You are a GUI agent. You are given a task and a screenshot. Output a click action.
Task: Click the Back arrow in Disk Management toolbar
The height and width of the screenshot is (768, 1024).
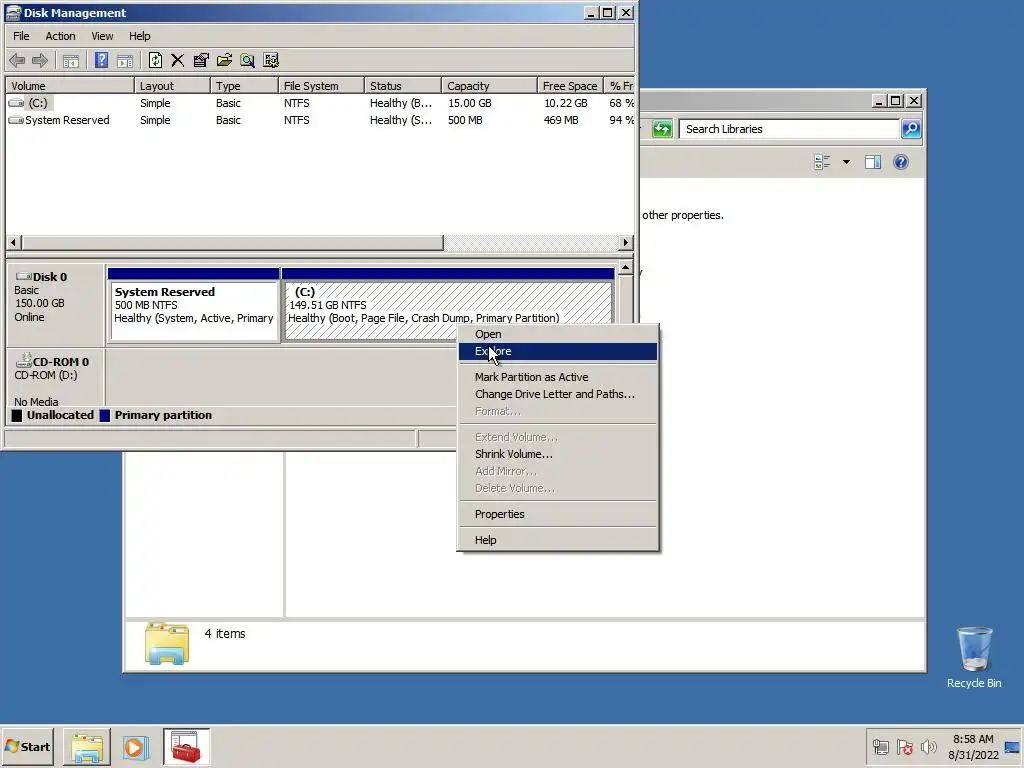pyautogui.click(x=17, y=61)
